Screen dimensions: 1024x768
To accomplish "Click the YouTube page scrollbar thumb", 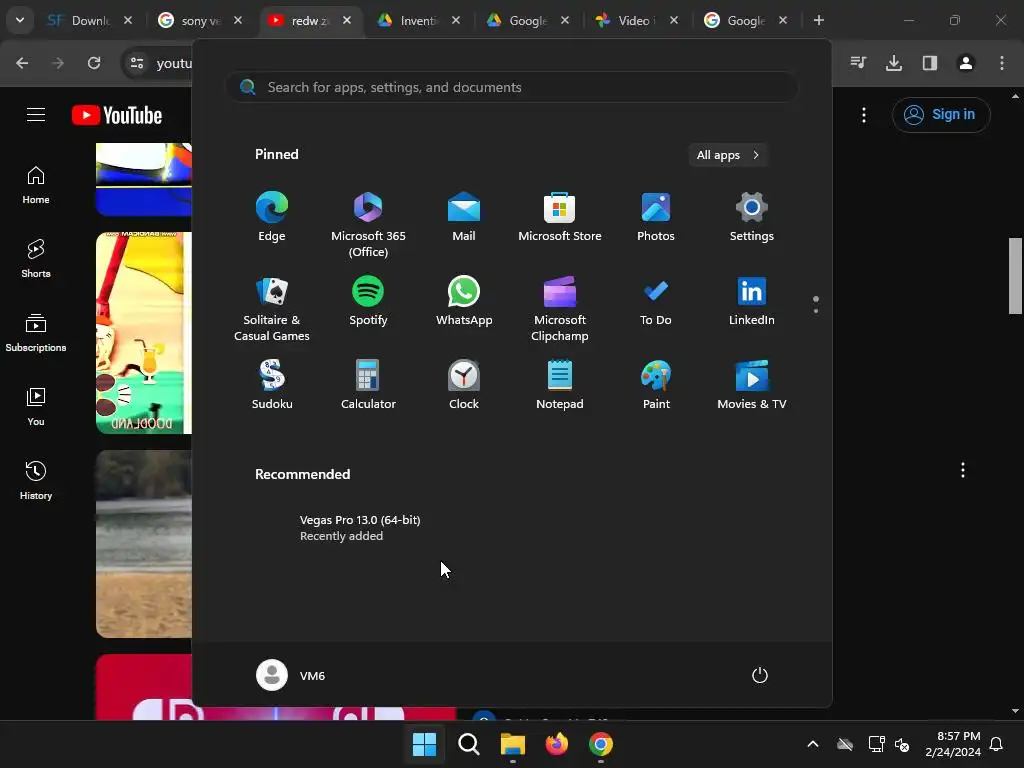I will tap(1015, 276).
